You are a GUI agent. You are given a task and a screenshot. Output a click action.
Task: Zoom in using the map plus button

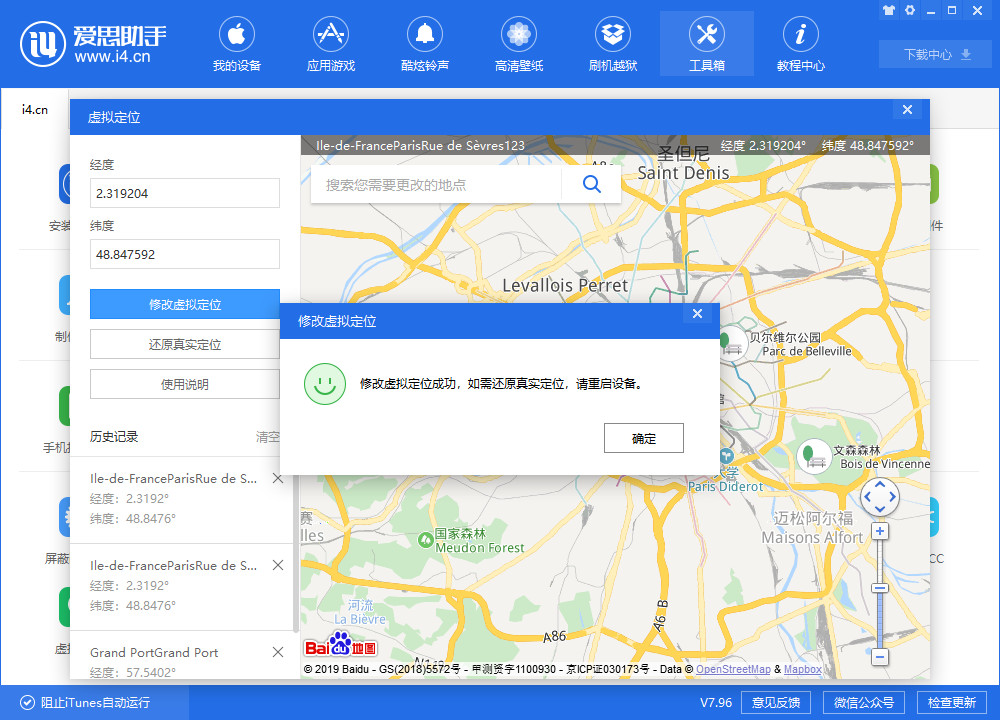coord(879,531)
